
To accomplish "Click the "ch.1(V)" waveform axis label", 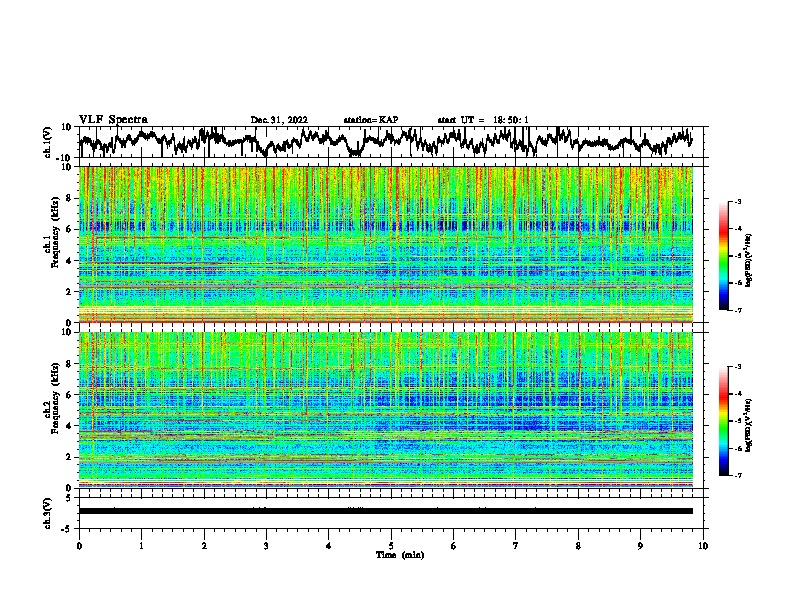I will tap(48, 142).
